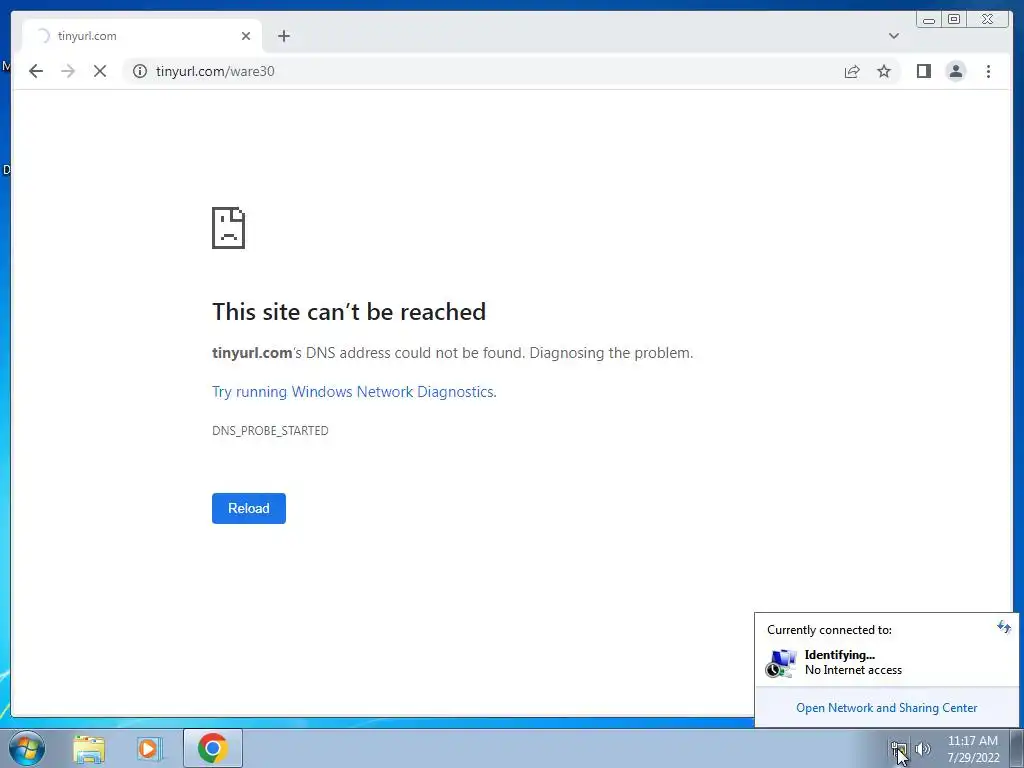This screenshot has width=1024, height=768.
Task: Expand the tab search chevron
Action: pos(893,36)
